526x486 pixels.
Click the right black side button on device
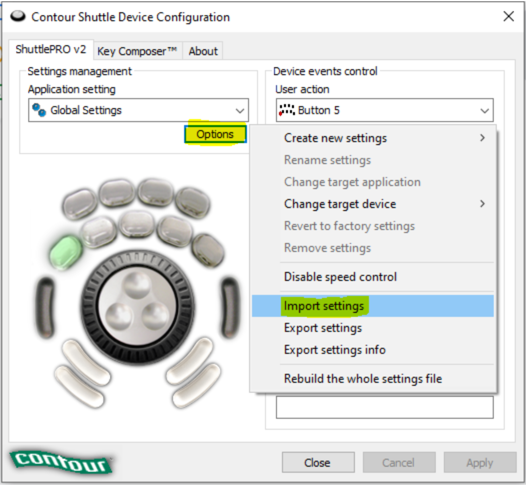230,307
